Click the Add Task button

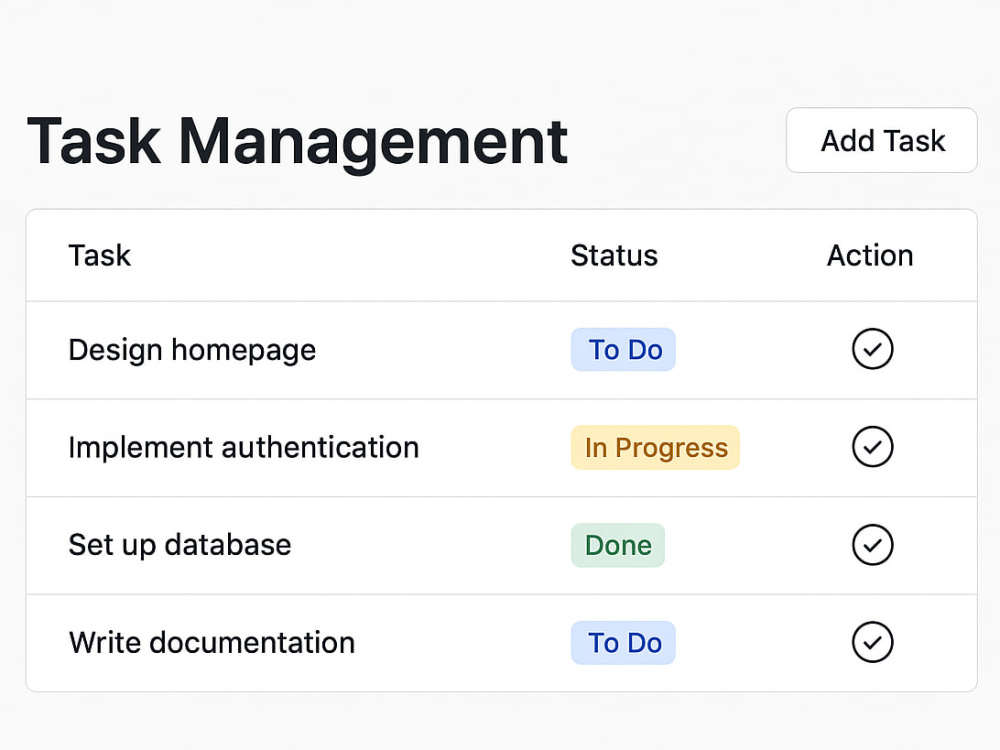(881, 140)
